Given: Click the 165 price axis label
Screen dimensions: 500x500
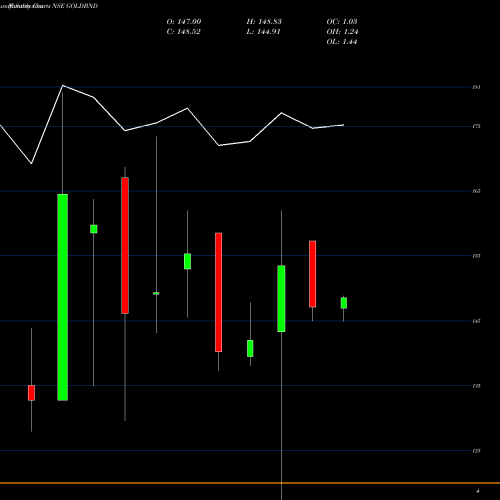Looking at the screenshot, I should [x=476, y=191].
